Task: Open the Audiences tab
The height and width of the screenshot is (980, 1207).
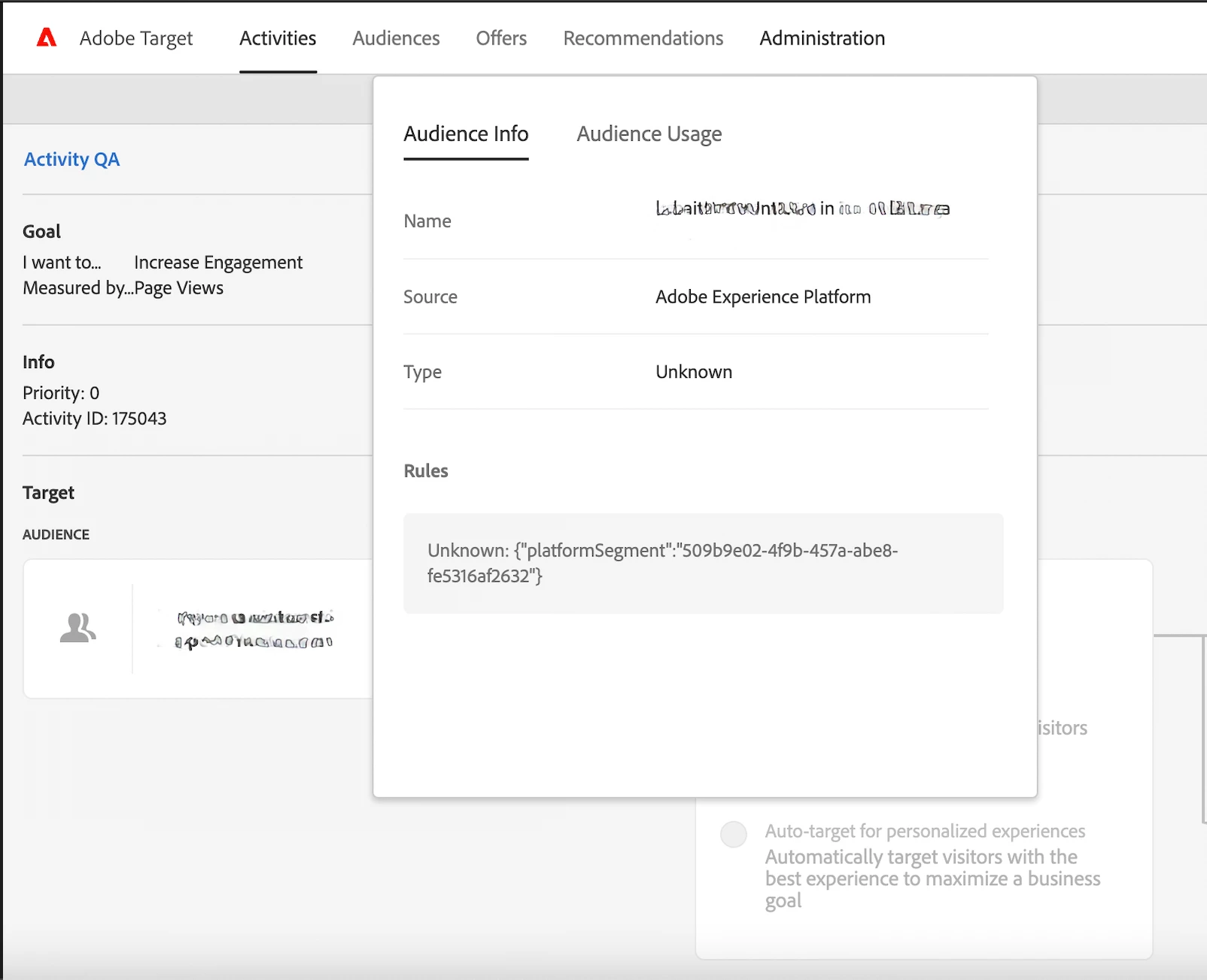Action: pyautogui.click(x=396, y=38)
